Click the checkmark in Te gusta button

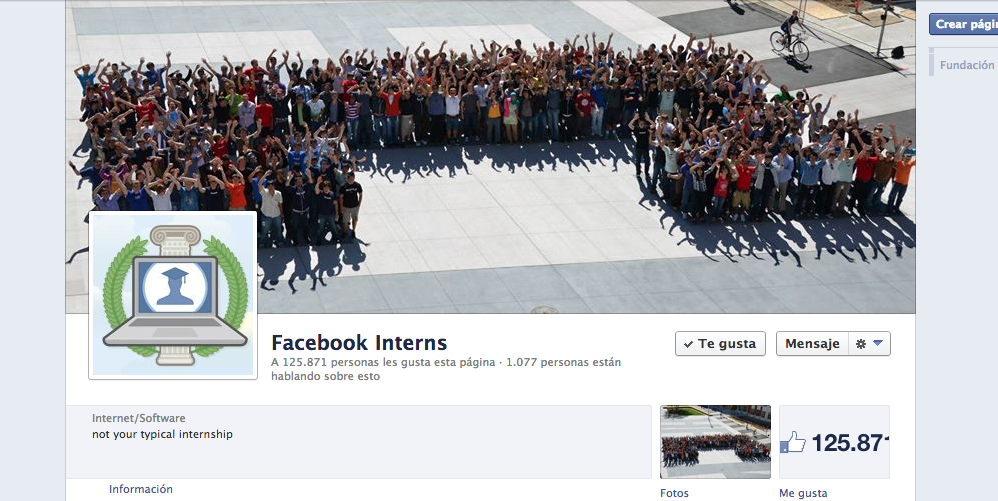(688, 344)
